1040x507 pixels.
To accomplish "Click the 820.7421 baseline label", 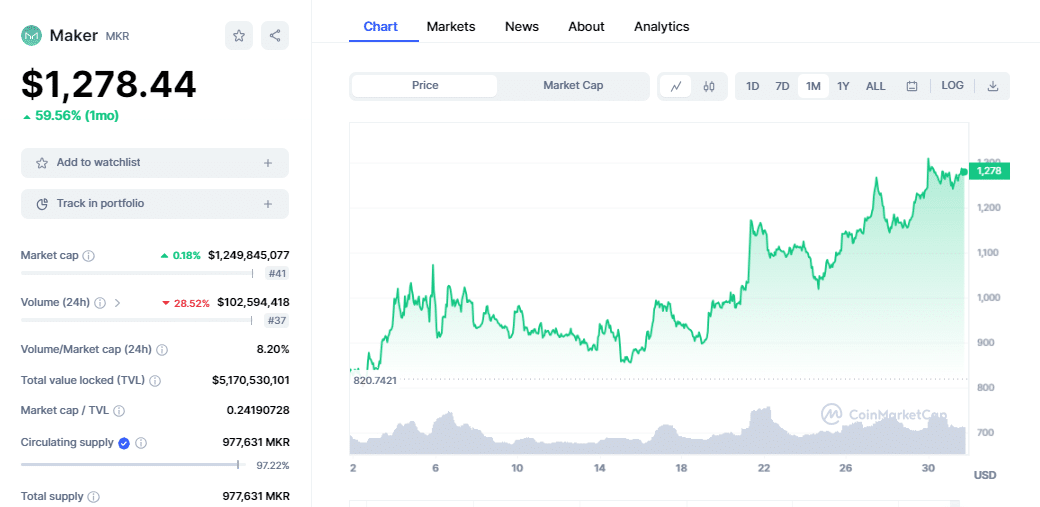I will coord(374,380).
